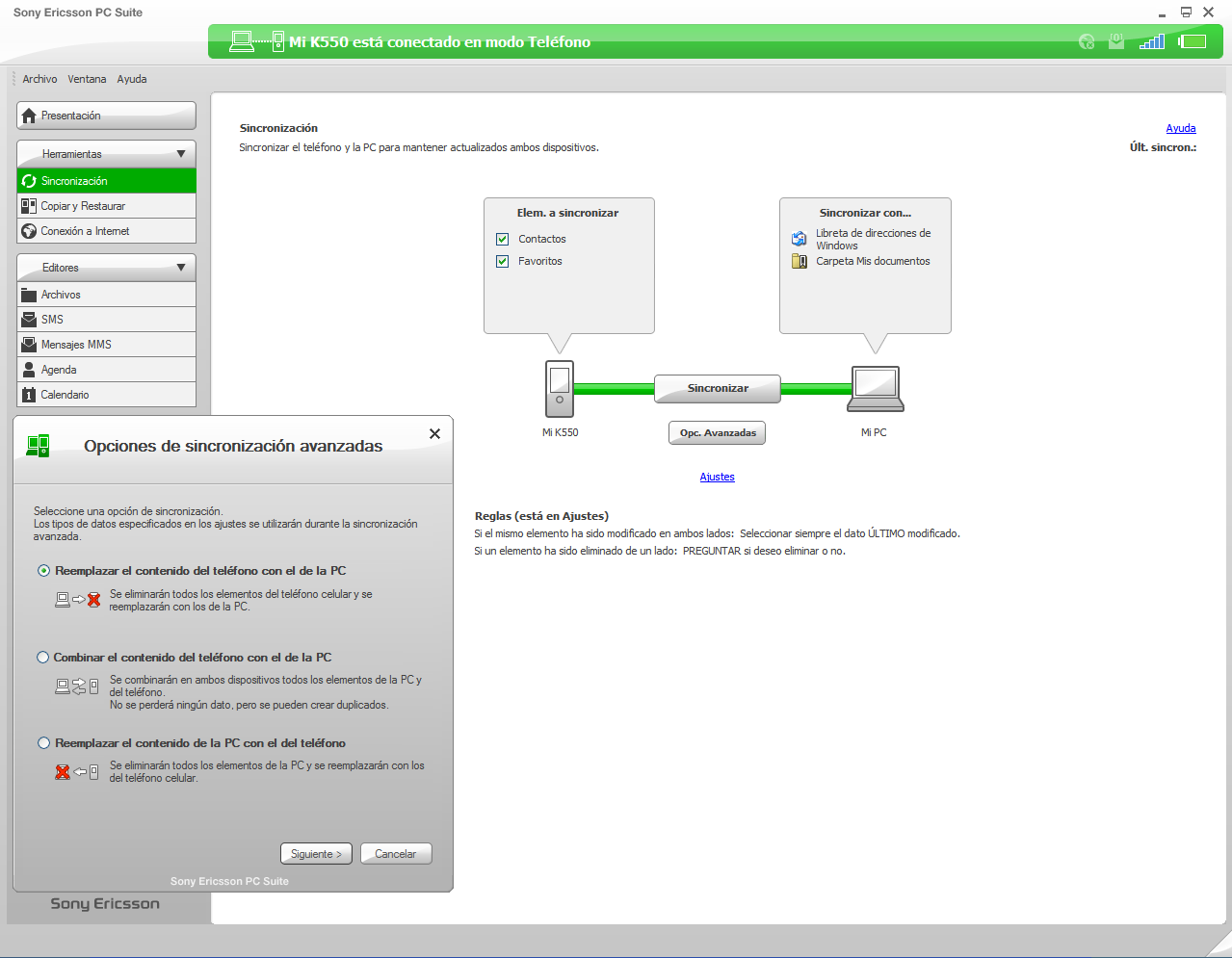The height and width of the screenshot is (958, 1232).
Task: Open the Ayuda menu
Action: coord(132,79)
